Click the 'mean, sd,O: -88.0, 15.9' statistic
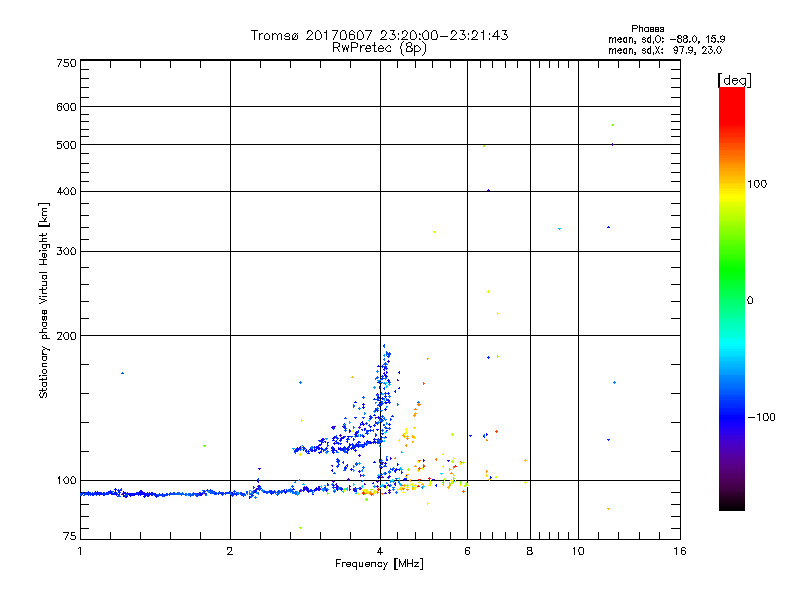 (666, 39)
